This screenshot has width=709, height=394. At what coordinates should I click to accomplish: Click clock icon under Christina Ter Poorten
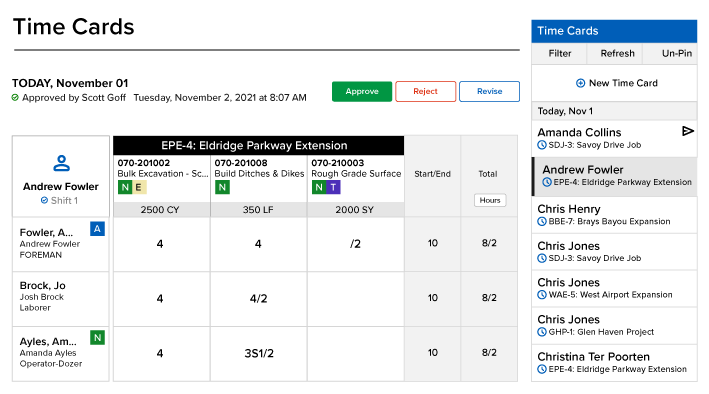[x=542, y=369]
